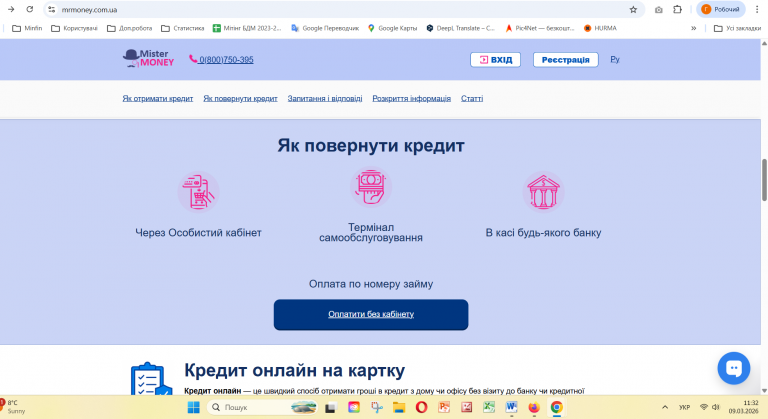
Task: Open Firefox from taskbar
Action: point(534,407)
